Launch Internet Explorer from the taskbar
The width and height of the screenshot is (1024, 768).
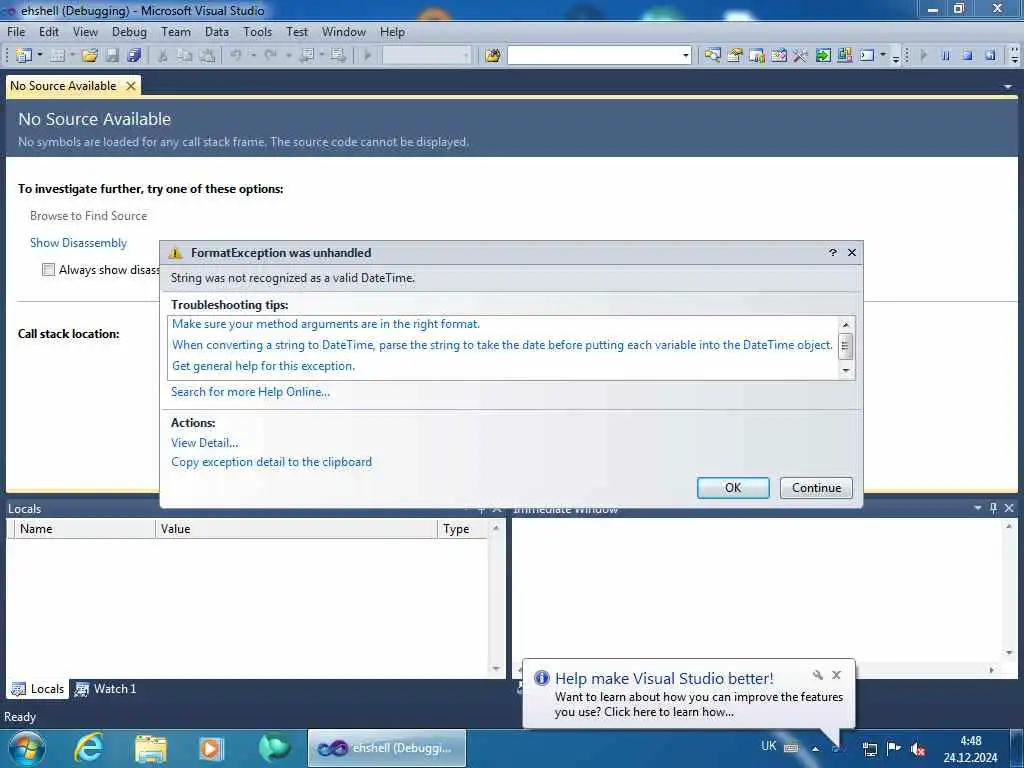pos(89,748)
